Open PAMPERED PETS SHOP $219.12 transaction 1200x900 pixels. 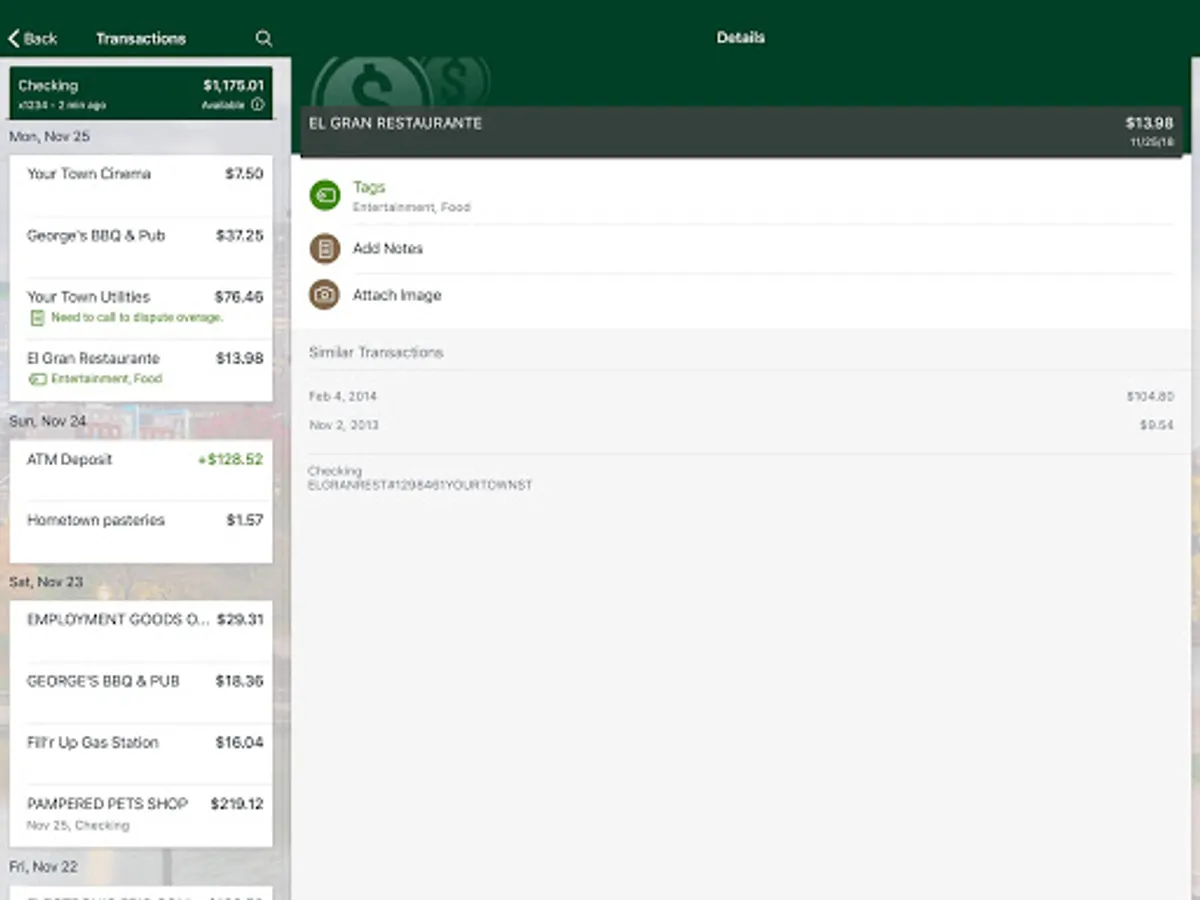[x=141, y=815]
